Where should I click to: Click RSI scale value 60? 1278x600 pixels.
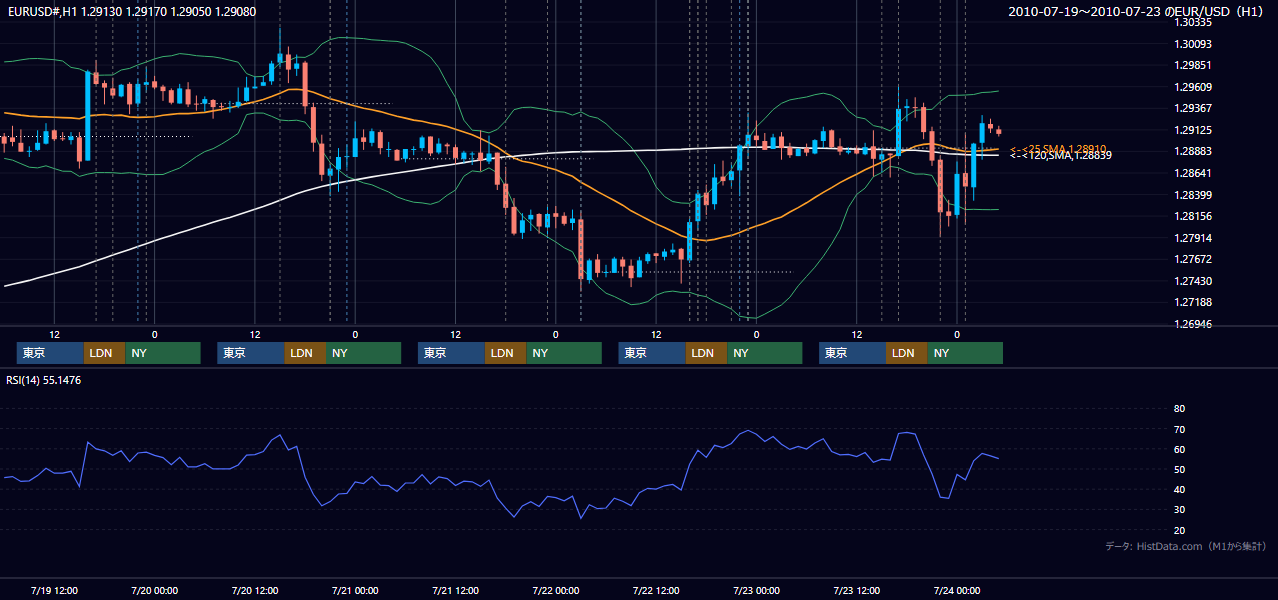point(1179,449)
